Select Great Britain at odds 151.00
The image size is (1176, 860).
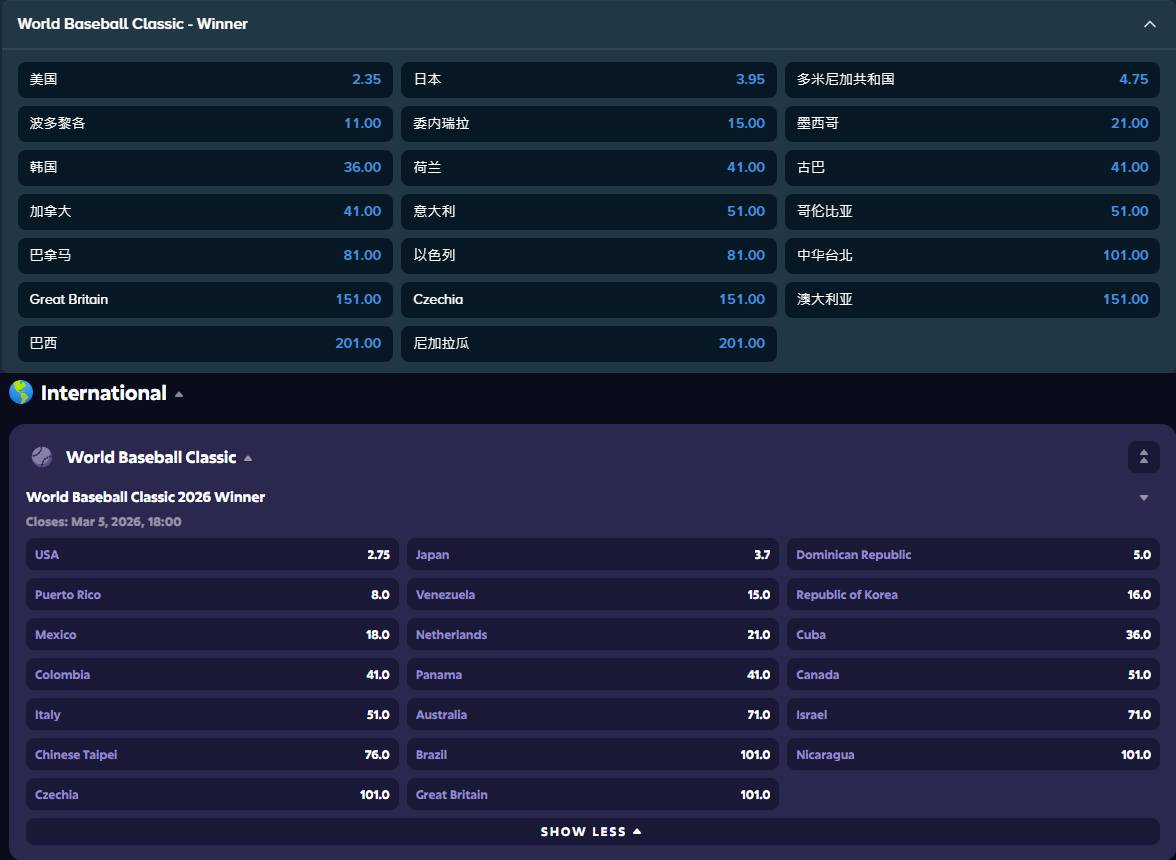click(205, 299)
